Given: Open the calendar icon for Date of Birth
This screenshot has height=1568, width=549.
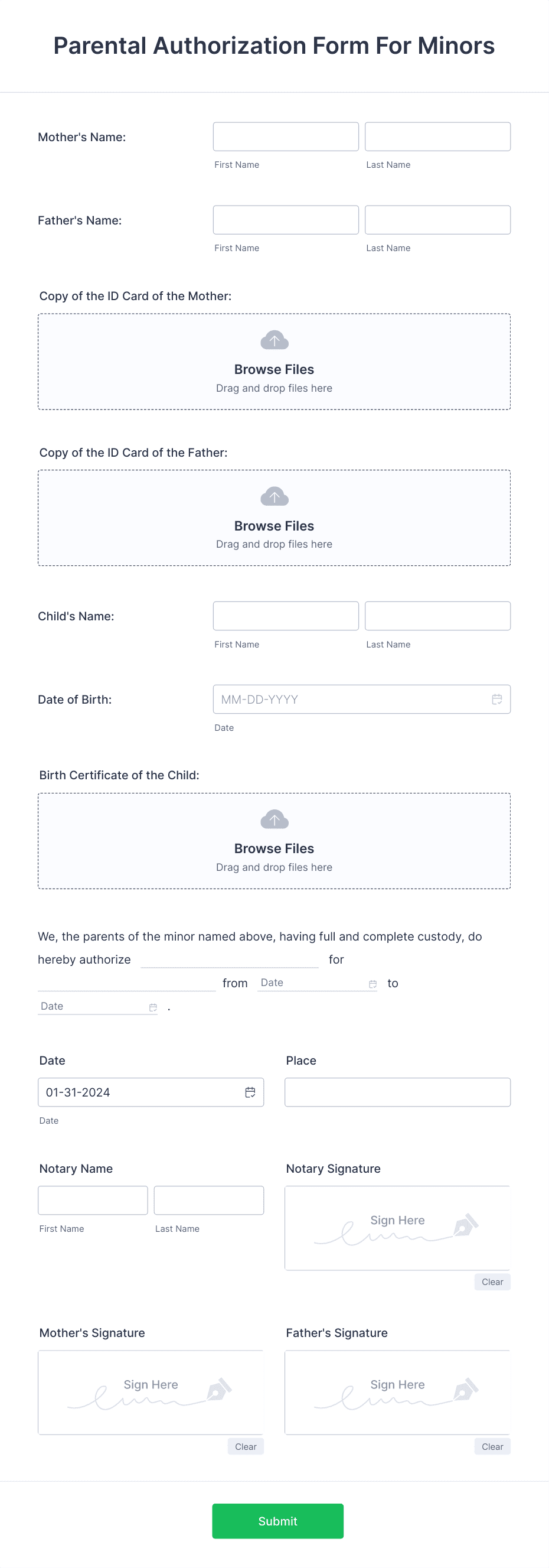Looking at the screenshot, I should click(497, 699).
